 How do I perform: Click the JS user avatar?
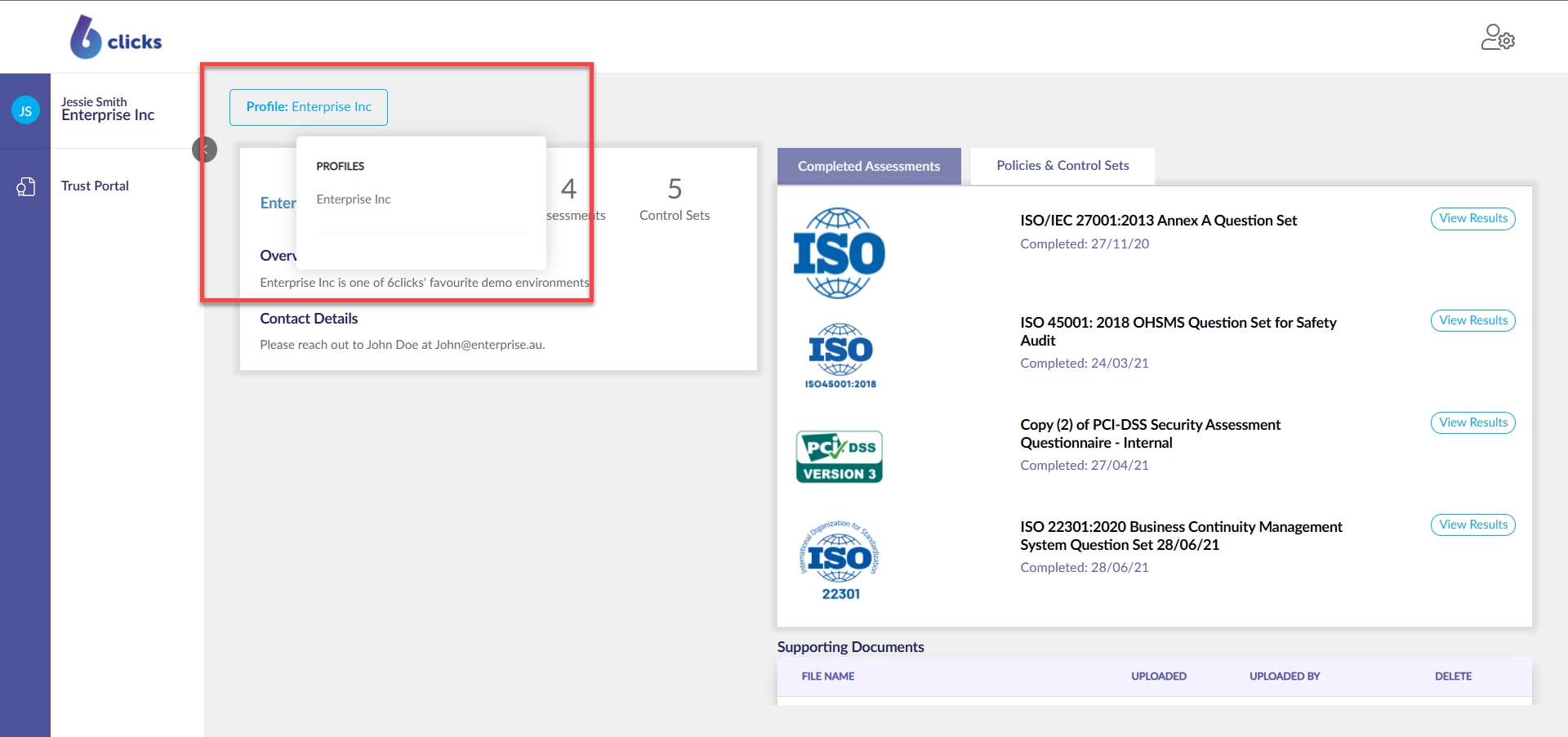coord(25,110)
